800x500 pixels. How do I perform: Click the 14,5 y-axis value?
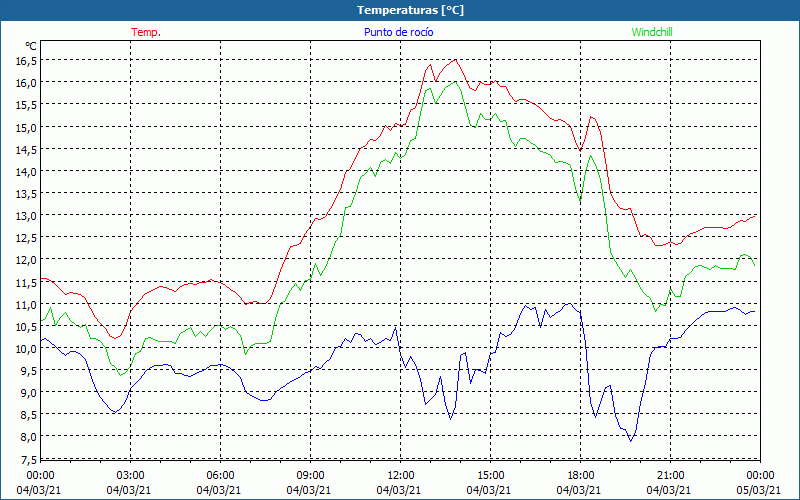point(26,149)
